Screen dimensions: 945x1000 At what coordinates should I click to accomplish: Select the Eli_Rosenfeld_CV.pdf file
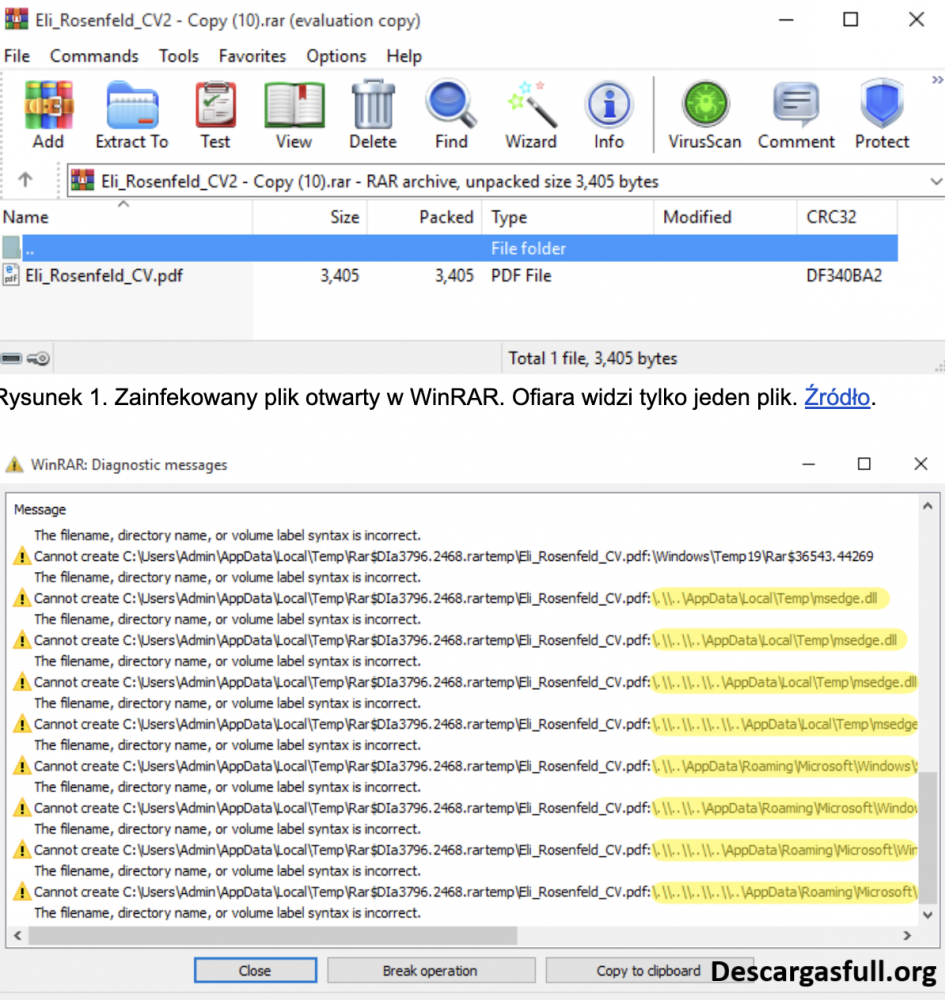(x=103, y=276)
